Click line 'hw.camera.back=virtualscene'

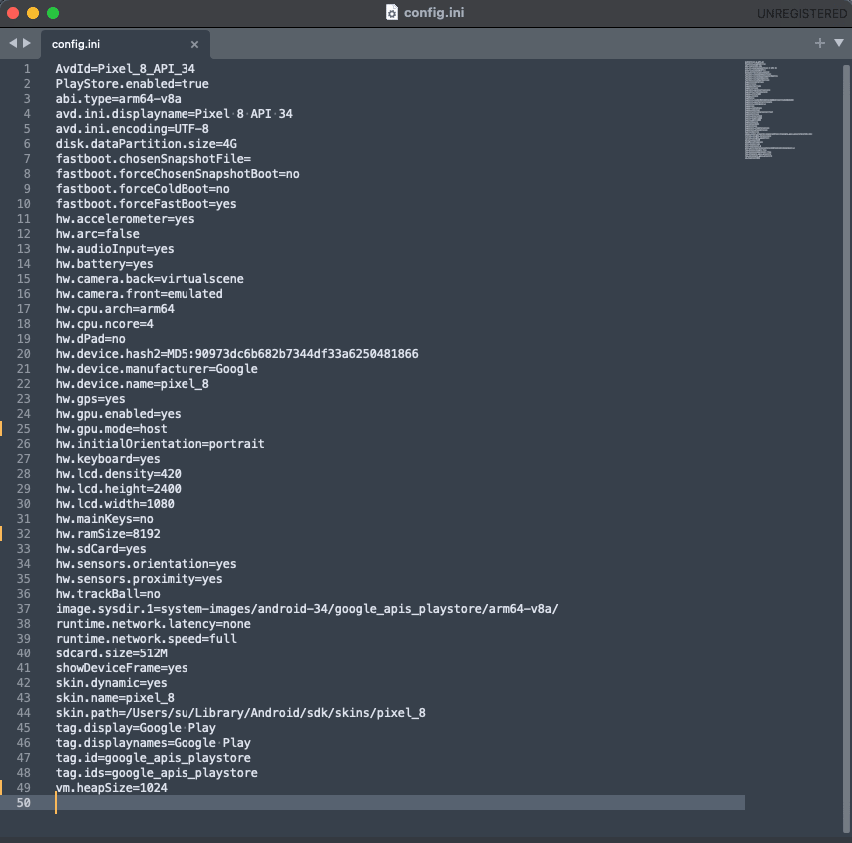tap(149, 279)
